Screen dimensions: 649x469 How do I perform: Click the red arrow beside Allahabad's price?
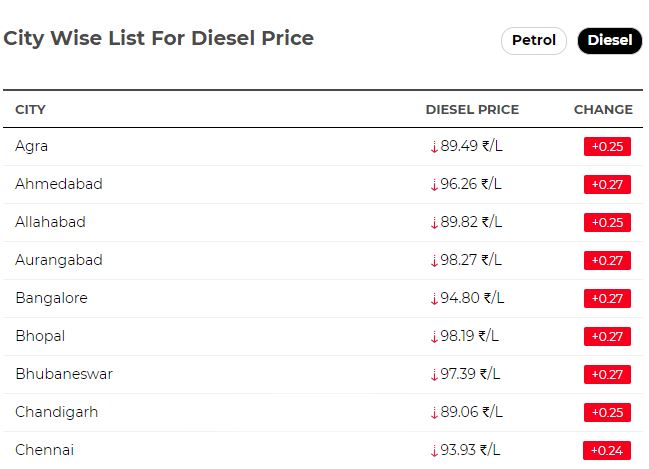click(x=434, y=223)
